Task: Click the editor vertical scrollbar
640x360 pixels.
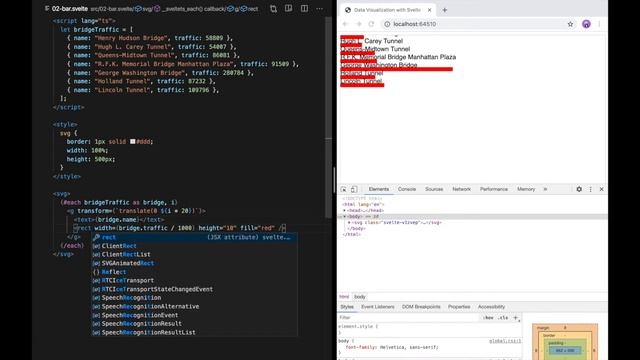Action: click(329, 118)
